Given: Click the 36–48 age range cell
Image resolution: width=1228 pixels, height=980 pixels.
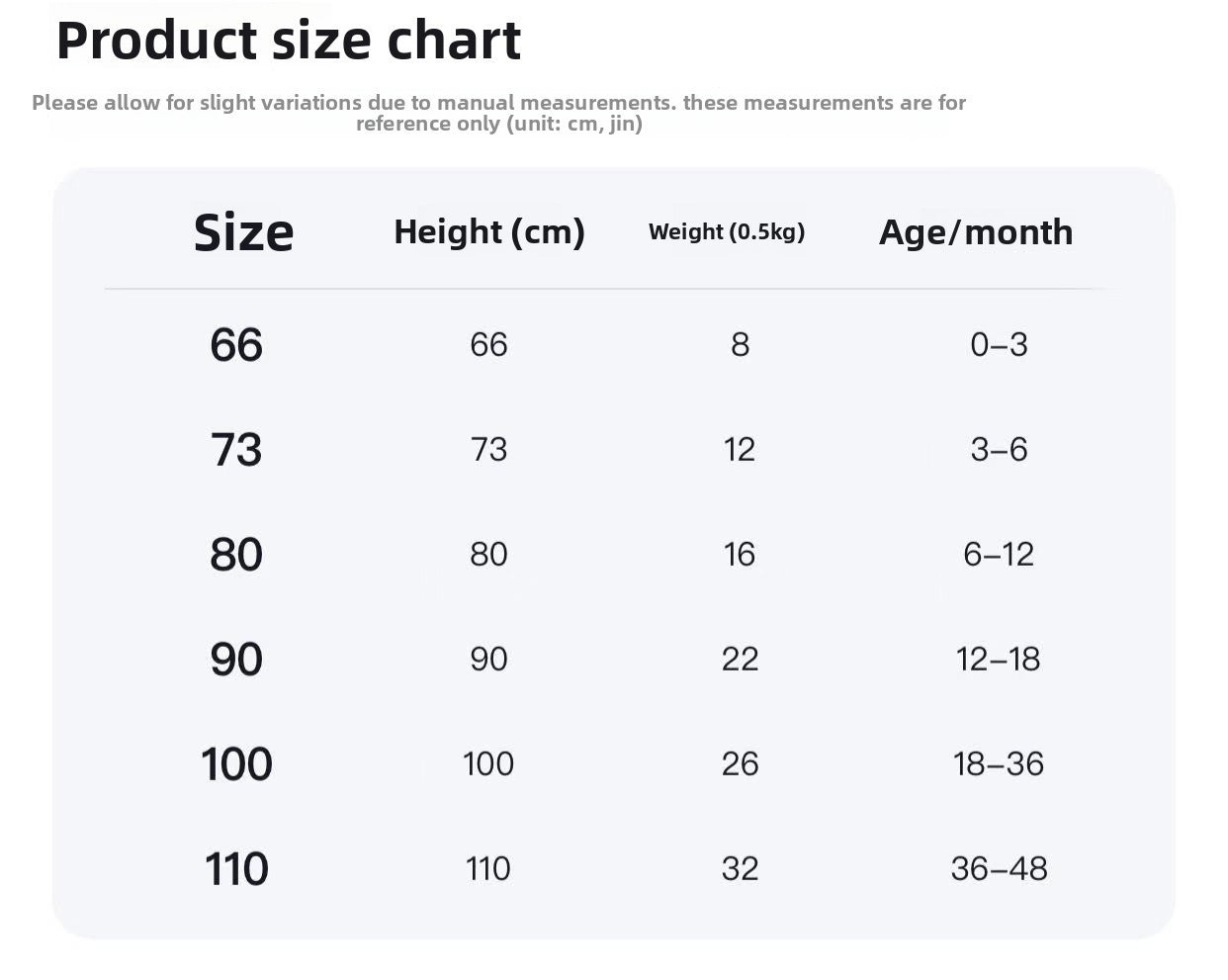Looking at the screenshot, I should 999,868.
